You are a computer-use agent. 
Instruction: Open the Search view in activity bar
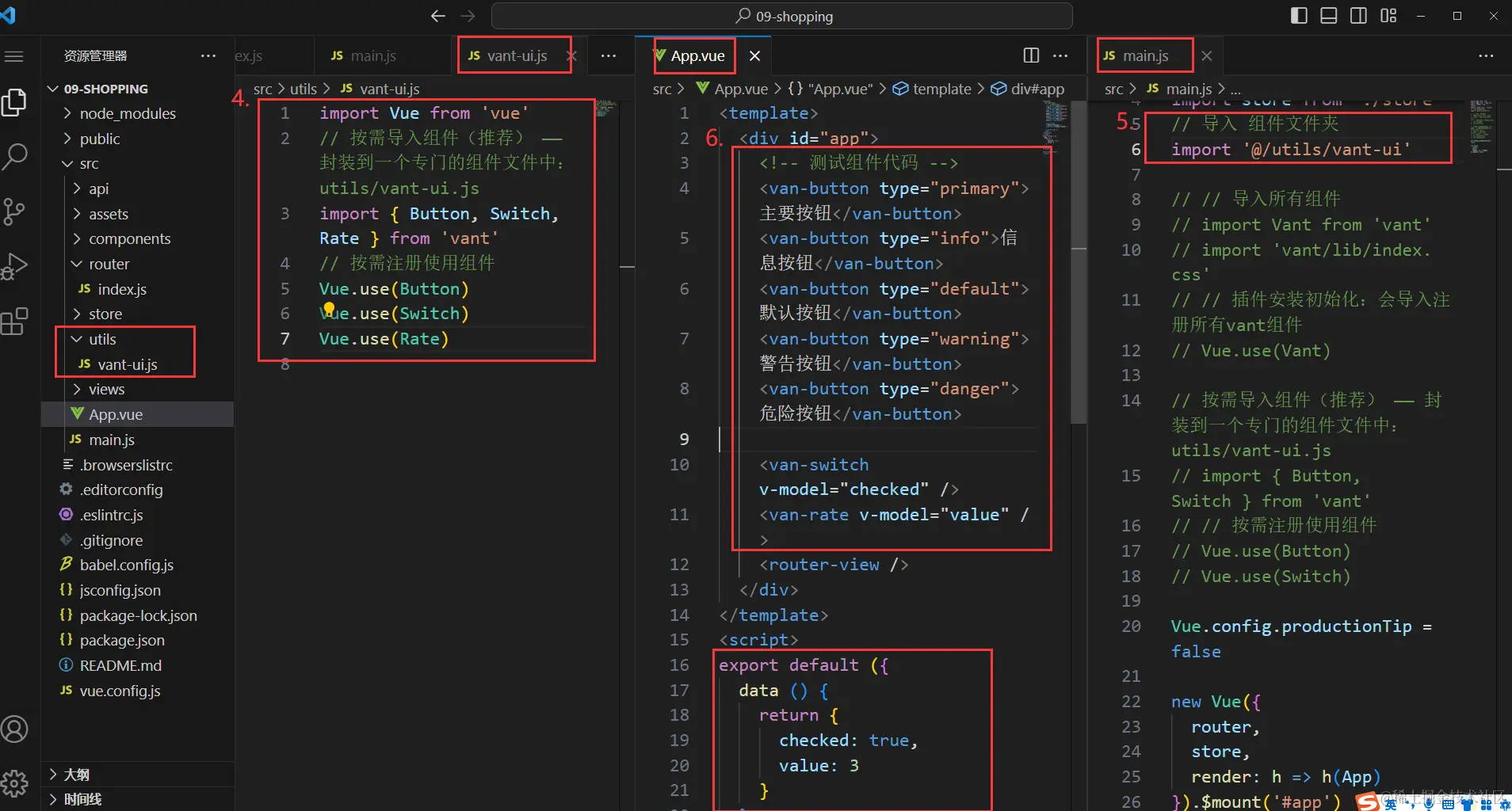pyautogui.click(x=15, y=157)
